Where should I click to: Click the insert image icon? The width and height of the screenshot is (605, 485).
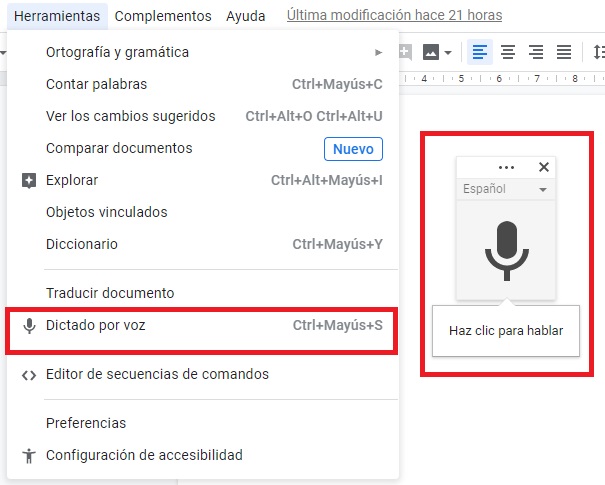431,52
